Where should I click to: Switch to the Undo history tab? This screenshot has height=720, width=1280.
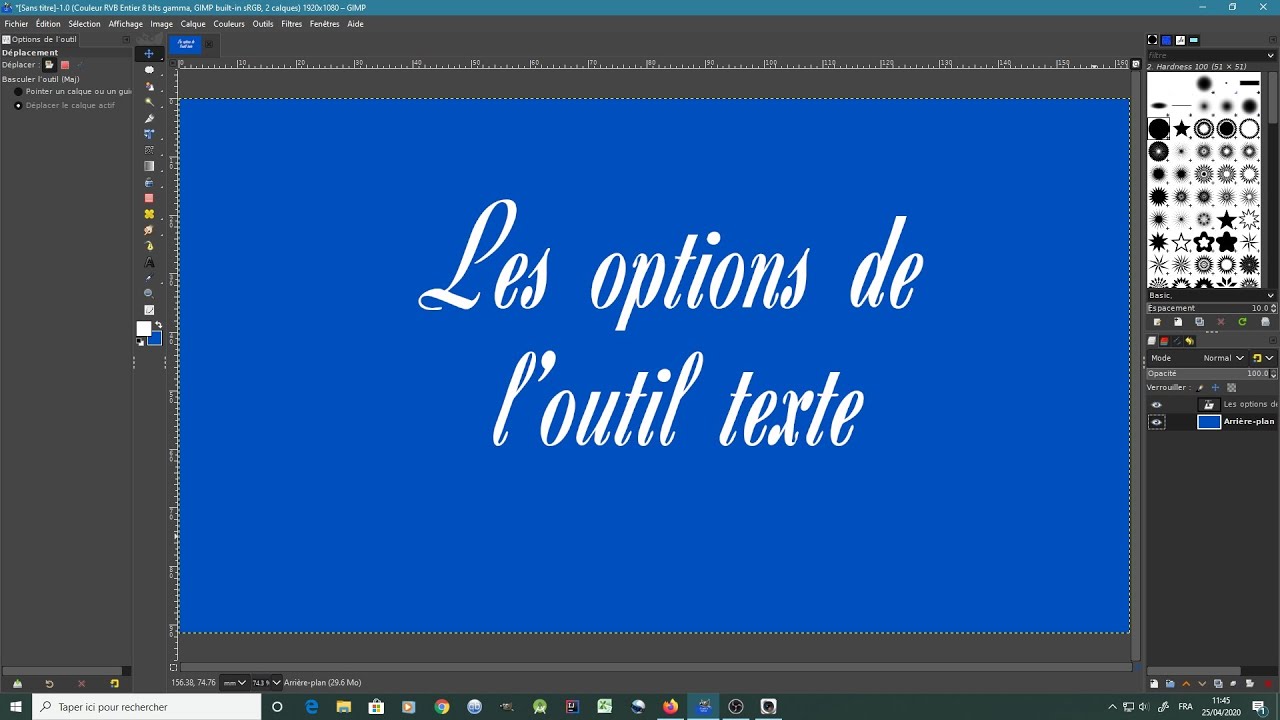1189,341
